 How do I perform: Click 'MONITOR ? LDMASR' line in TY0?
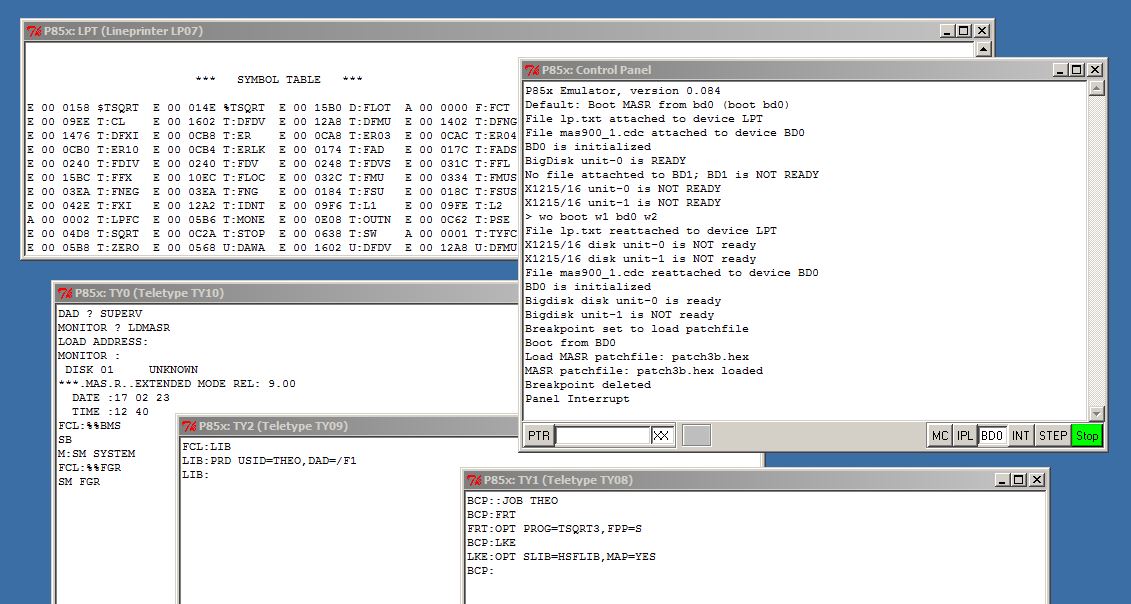click(x=114, y=328)
